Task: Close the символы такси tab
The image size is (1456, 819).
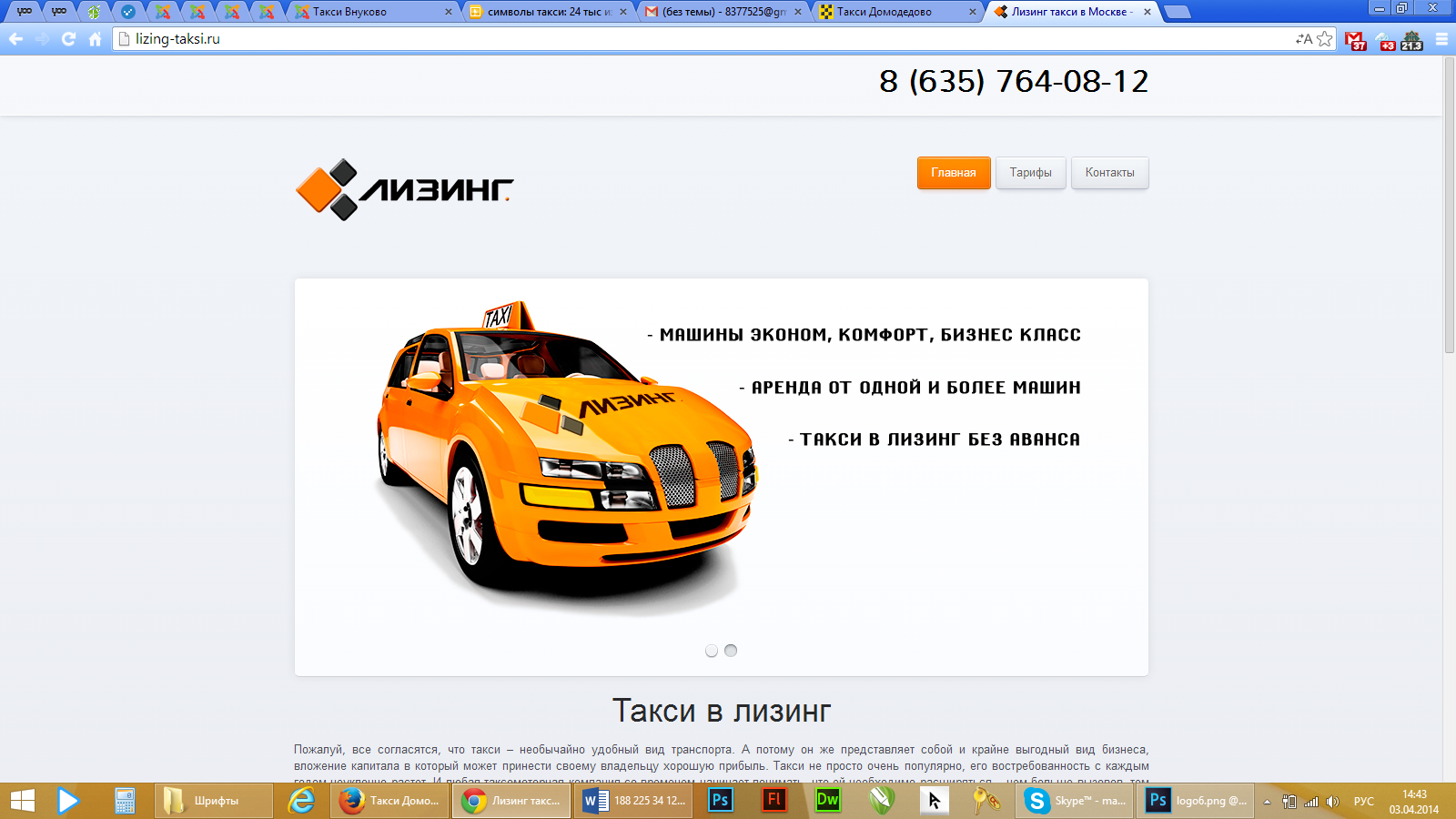Action: click(x=623, y=12)
